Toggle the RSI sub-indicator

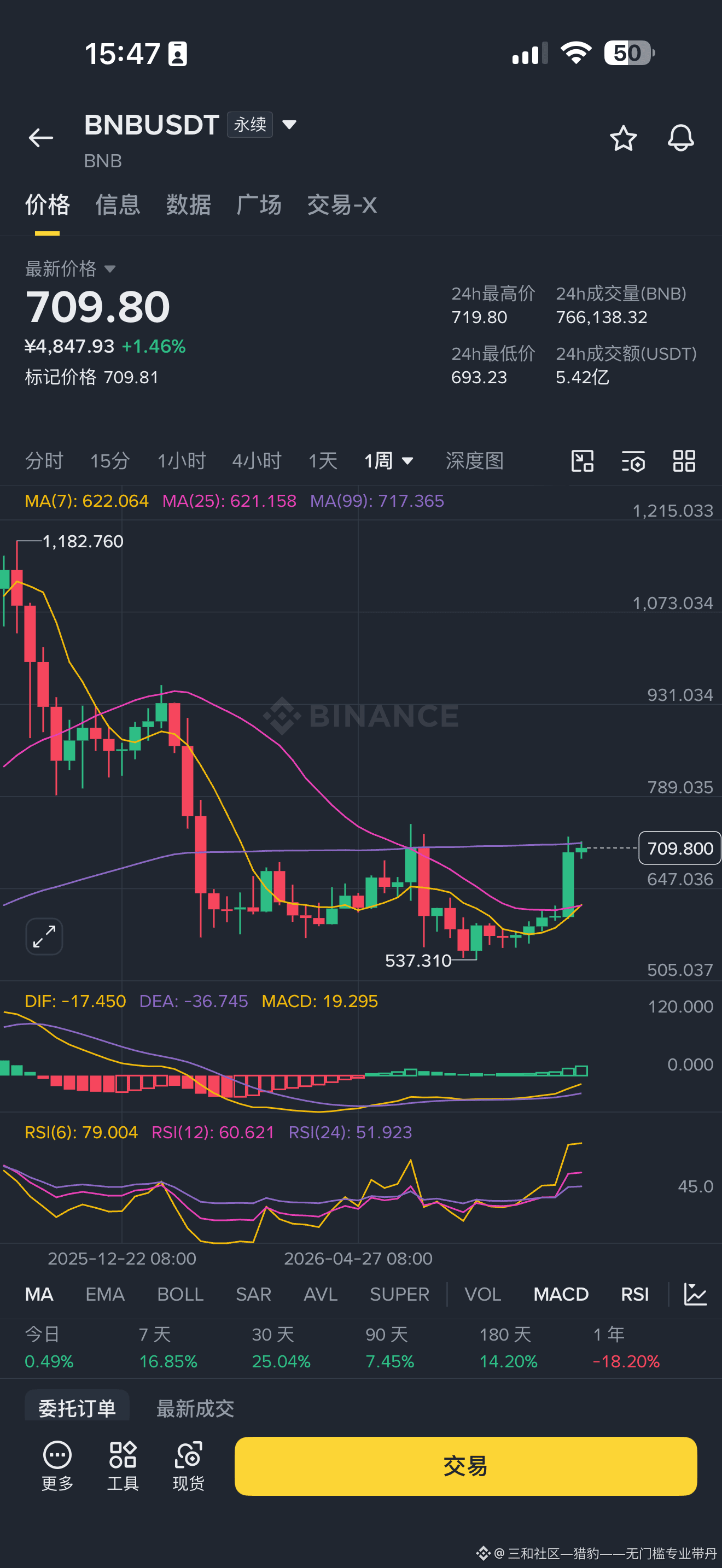634,1294
